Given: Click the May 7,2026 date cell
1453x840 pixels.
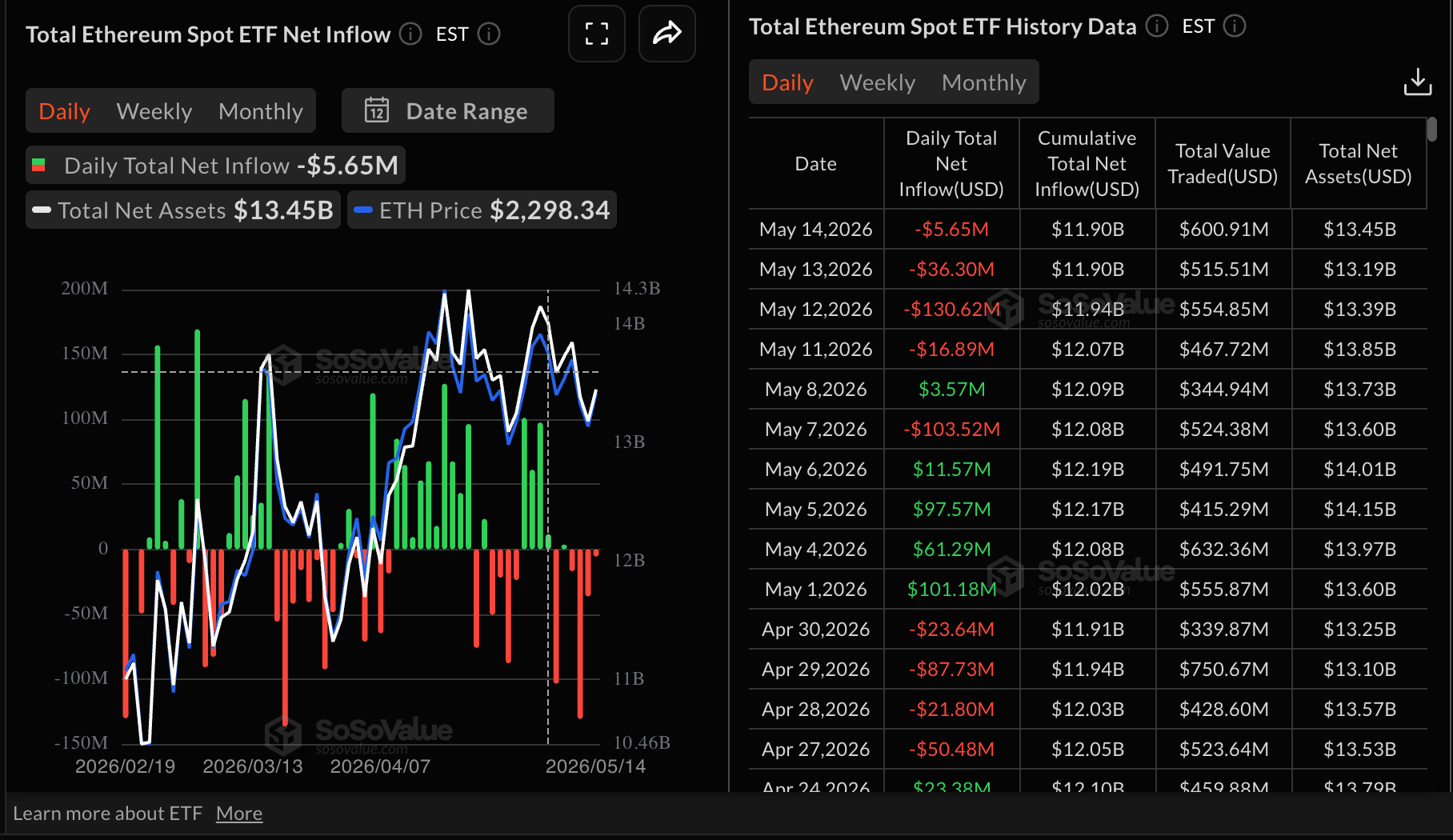Looking at the screenshot, I should pyautogui.click(x=816, y=430).
